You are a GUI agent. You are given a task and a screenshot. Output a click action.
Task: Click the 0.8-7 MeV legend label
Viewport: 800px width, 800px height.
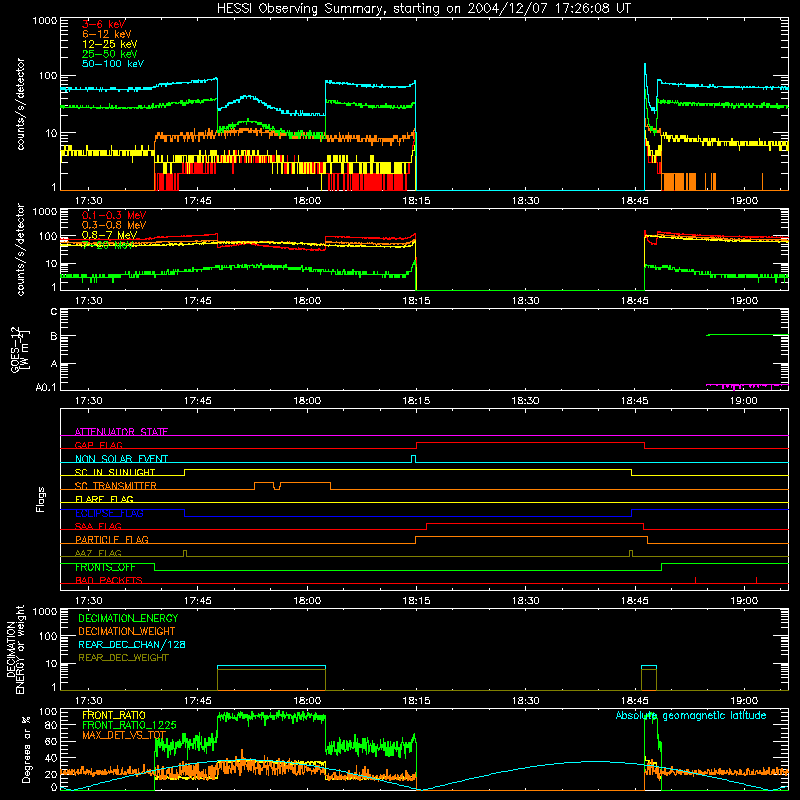pos(109,235)
